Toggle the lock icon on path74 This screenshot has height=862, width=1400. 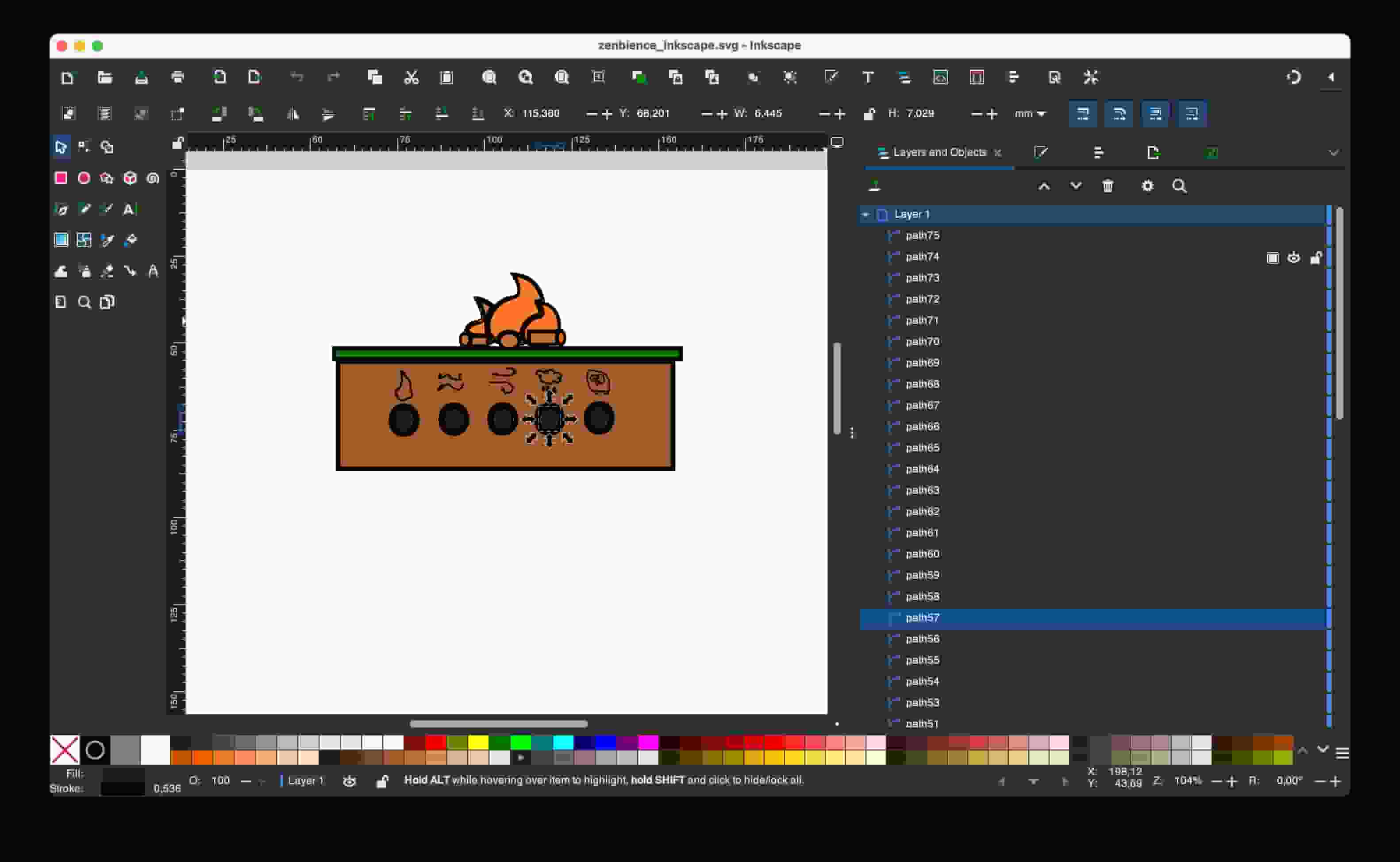click(x=1315, y=258)
